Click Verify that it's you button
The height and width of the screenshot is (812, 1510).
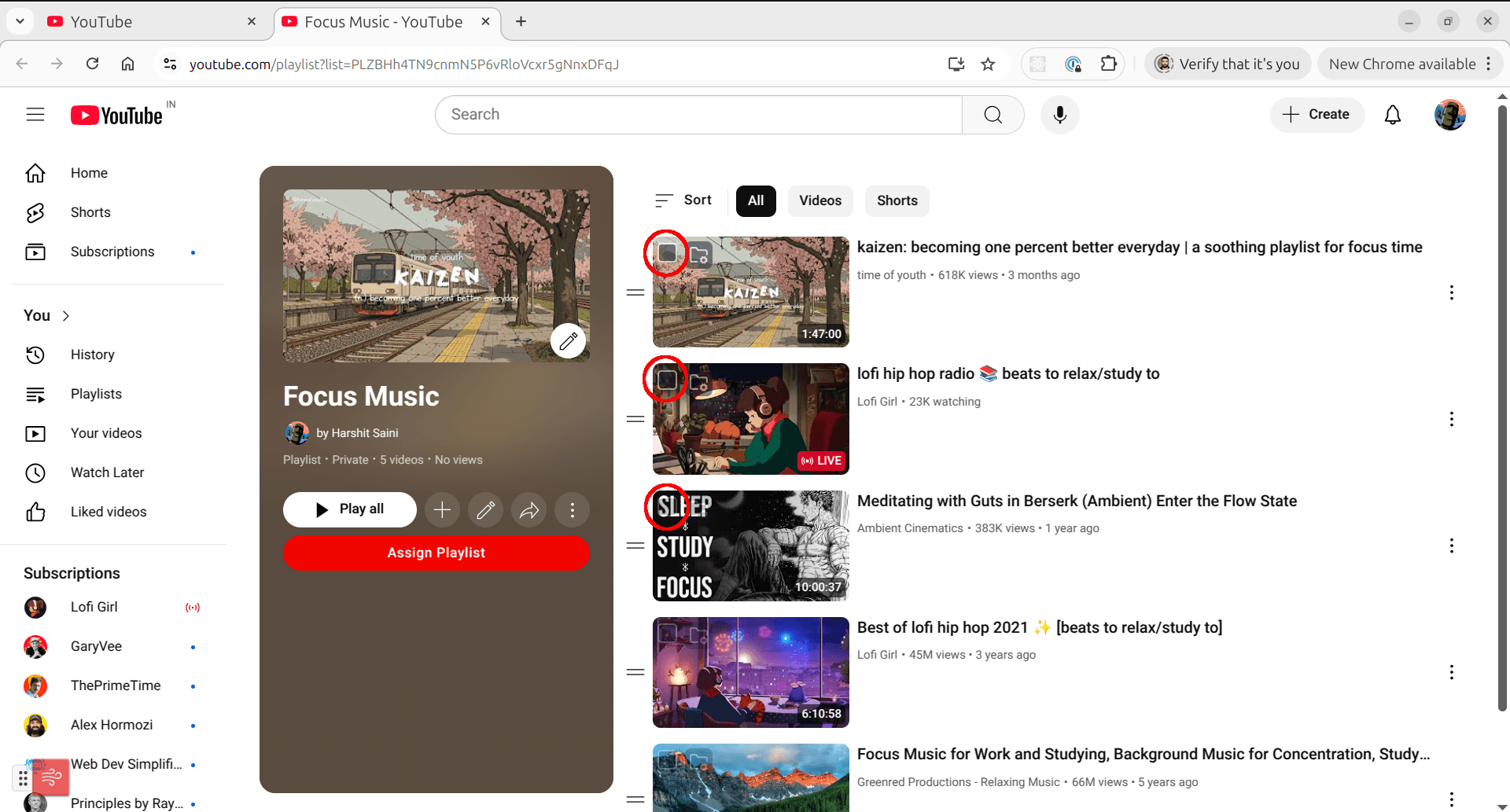[1227, 64]
